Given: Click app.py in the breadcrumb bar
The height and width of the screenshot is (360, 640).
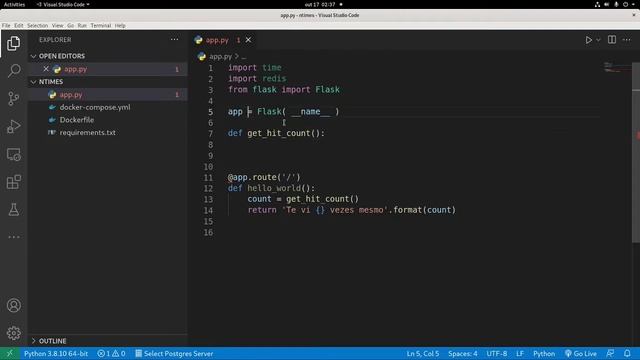Looking at the screenshot, I should (220, 56).
